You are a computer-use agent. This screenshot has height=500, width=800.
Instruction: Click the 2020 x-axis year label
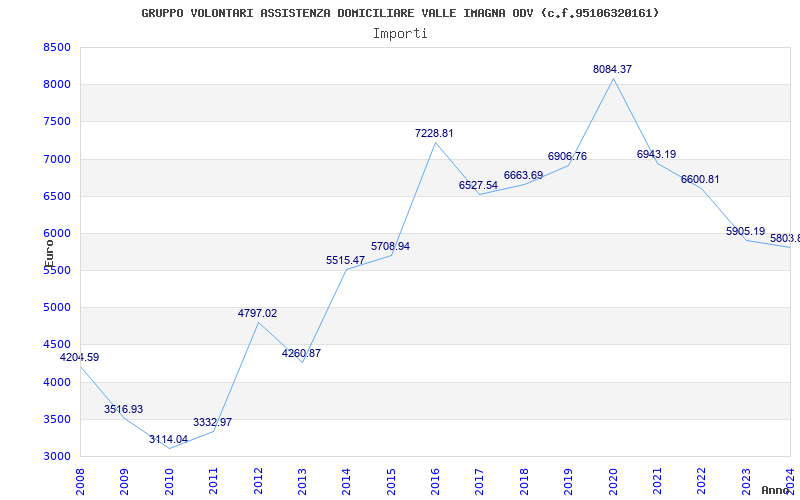(613, 481)
